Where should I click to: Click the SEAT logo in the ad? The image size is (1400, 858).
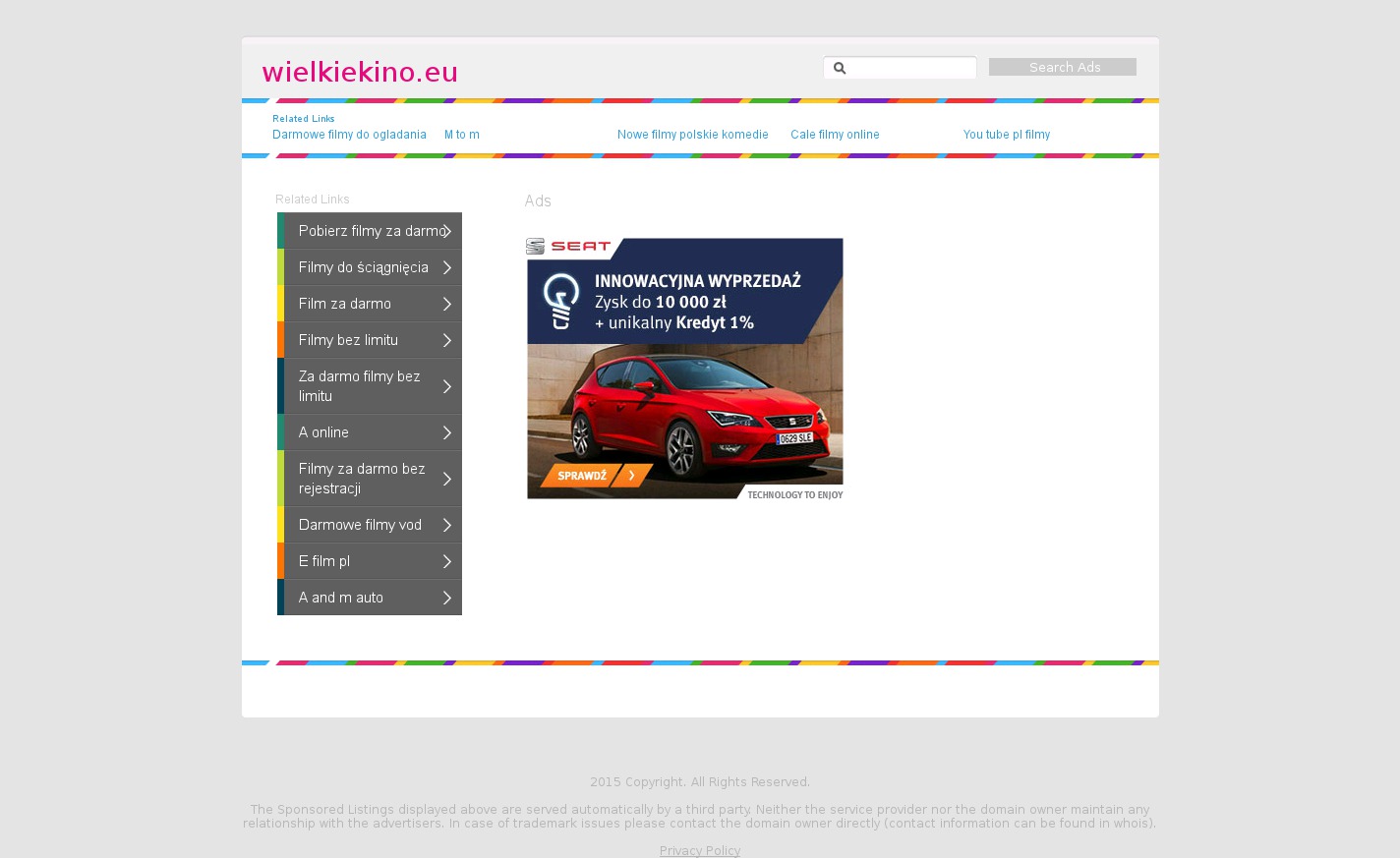coord(568,246)
